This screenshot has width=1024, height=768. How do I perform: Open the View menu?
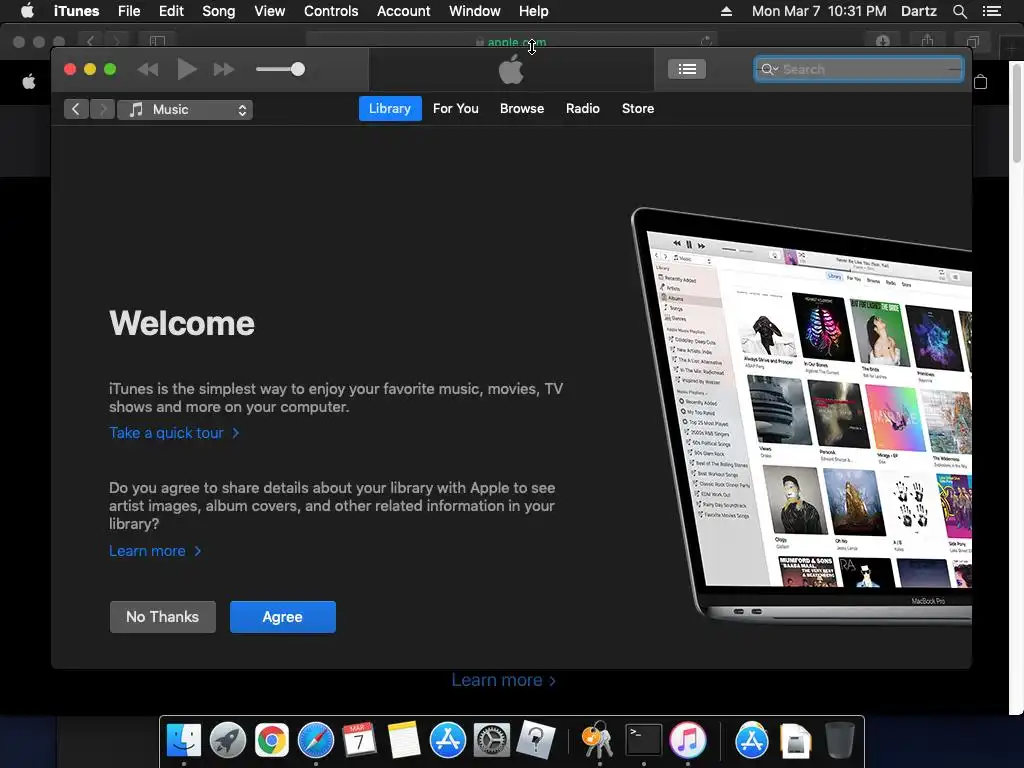[x=270, y=11]
